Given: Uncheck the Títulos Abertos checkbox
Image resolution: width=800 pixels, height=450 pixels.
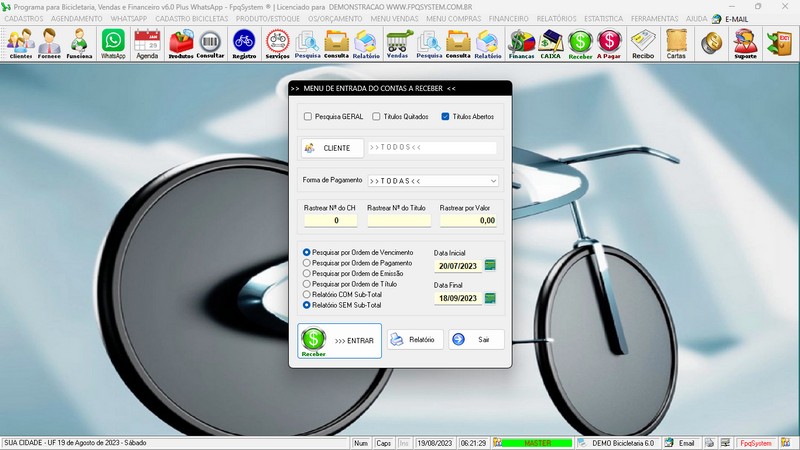Looking at the screenshot, I should click(446, 117).
